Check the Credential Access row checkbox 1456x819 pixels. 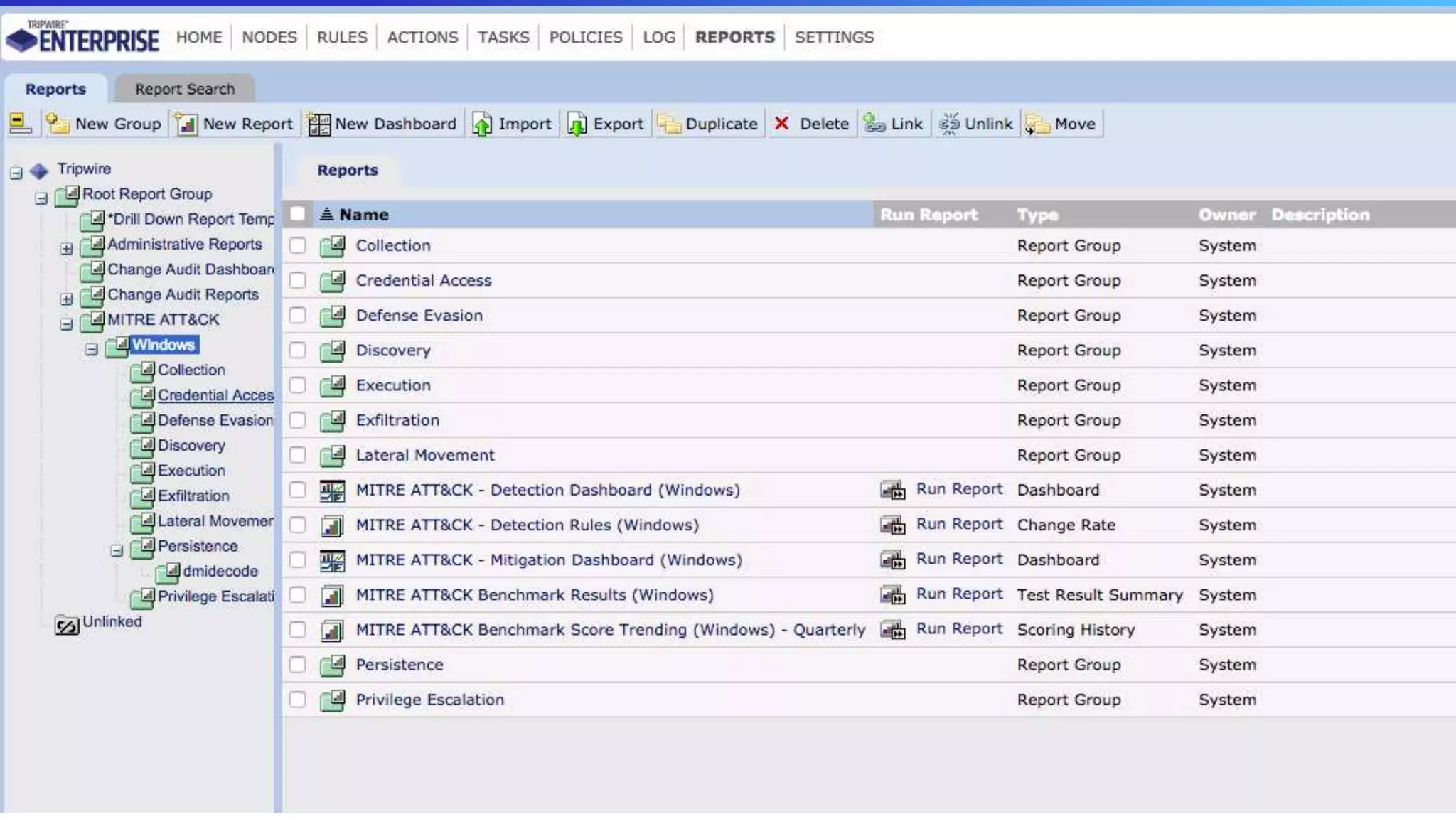click(x=297, y=280)
